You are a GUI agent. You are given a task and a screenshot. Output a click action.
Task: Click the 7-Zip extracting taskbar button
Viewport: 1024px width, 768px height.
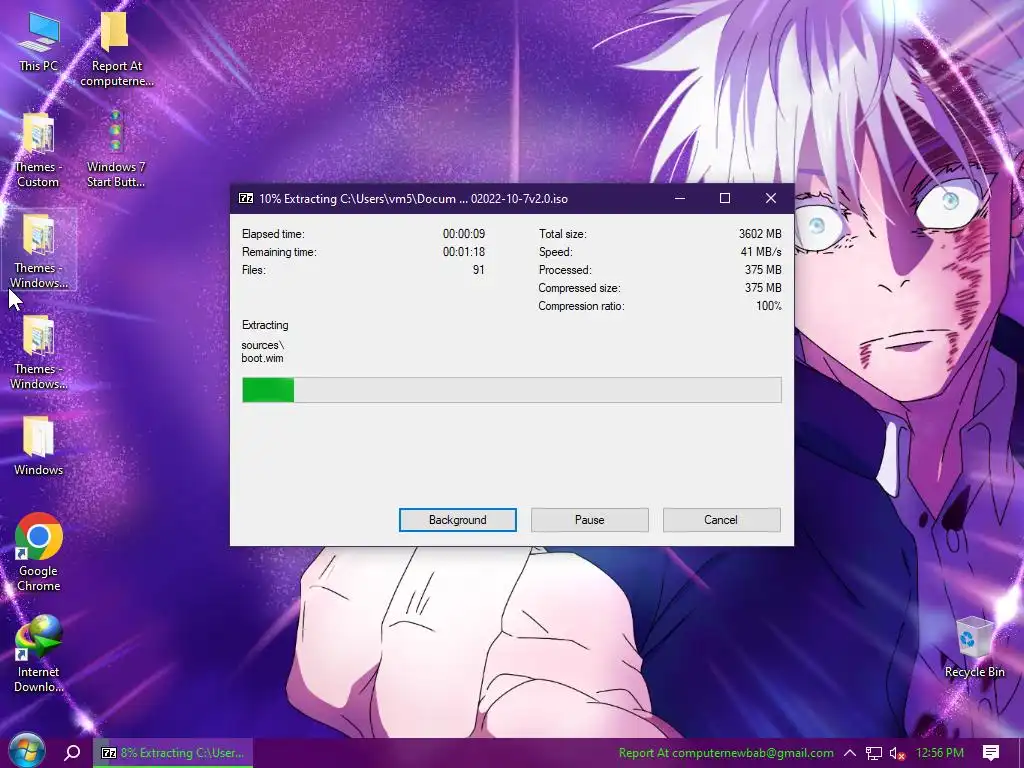coord(173,753)
